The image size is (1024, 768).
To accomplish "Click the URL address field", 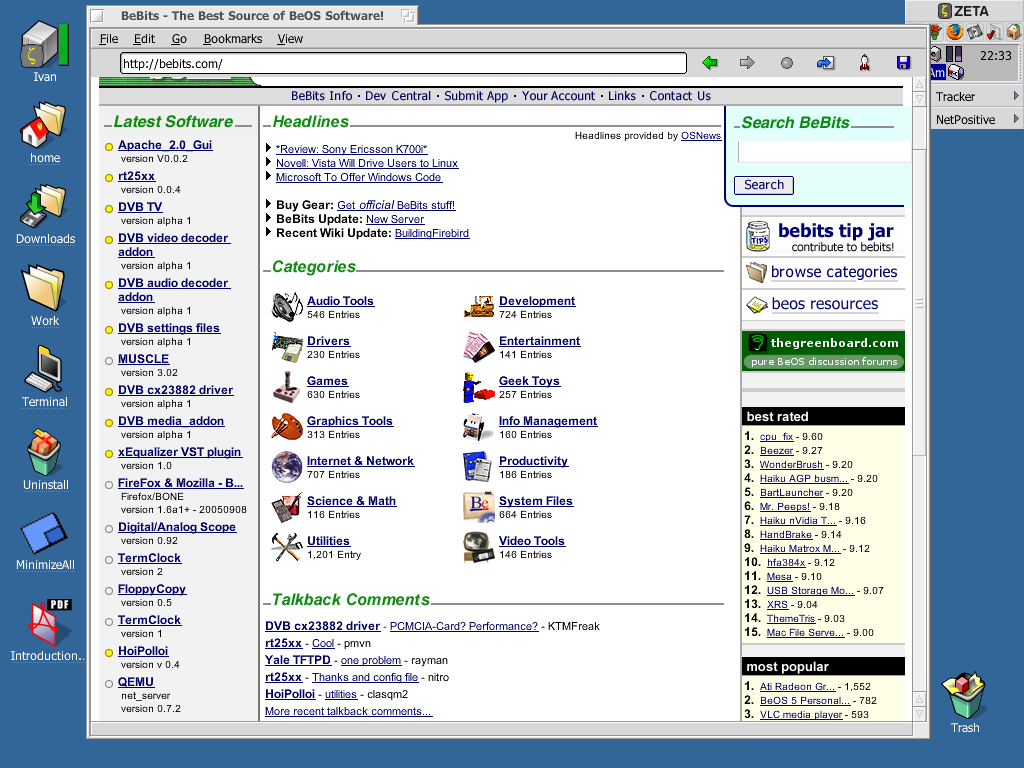I will (x=403, y=63).
